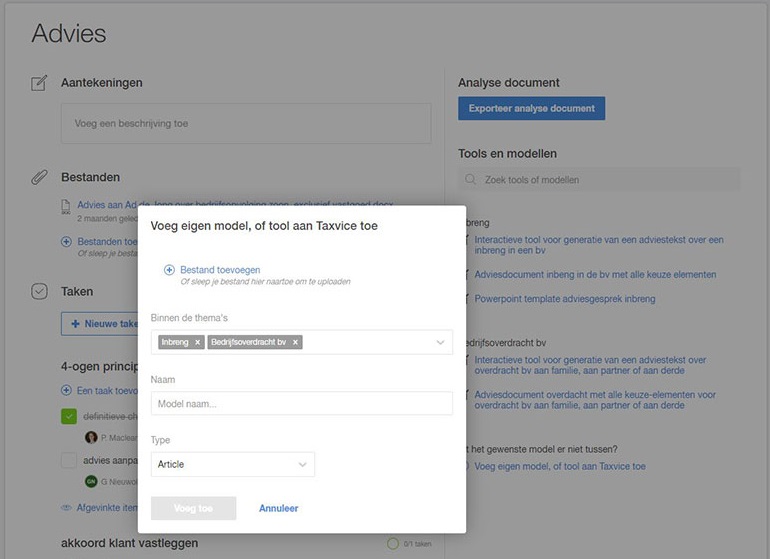Click the search magnifier icon in Tools en modellen
The image size is (770, 559).
click(x=470, y=179)
